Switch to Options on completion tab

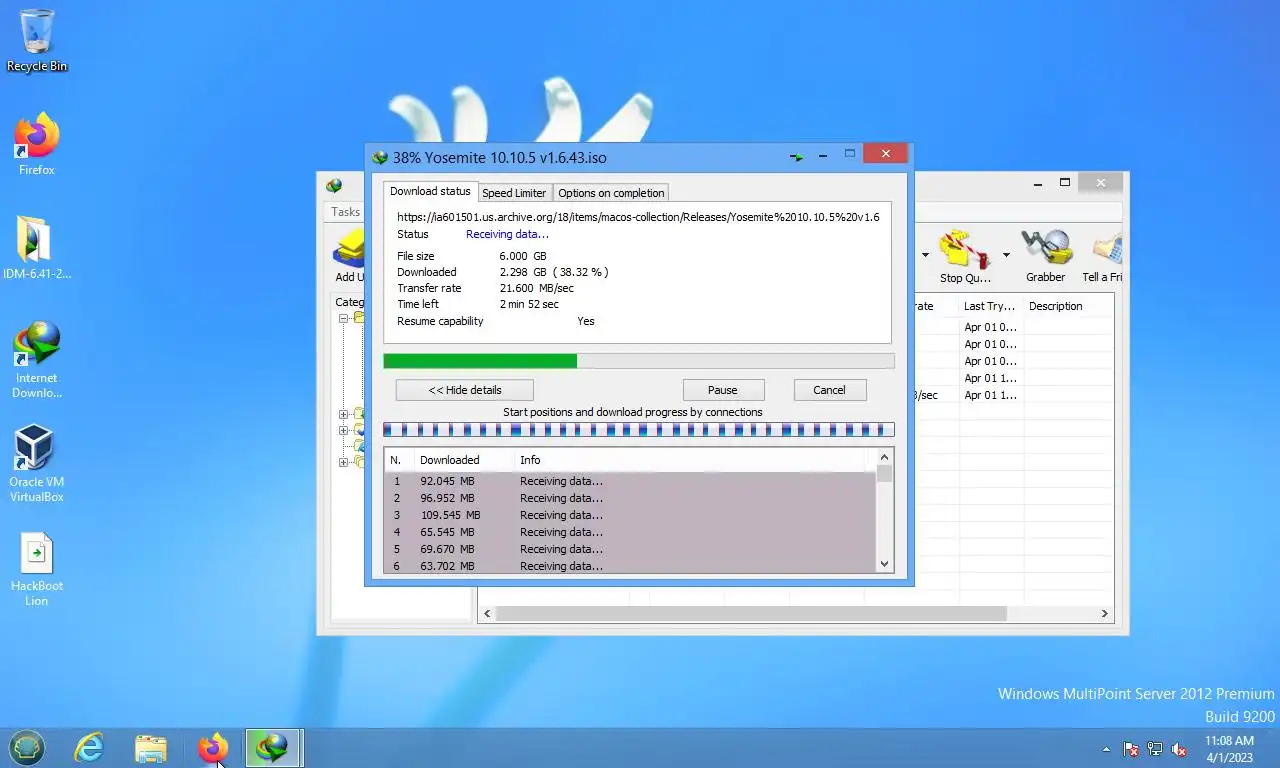(x=611, y=193)
